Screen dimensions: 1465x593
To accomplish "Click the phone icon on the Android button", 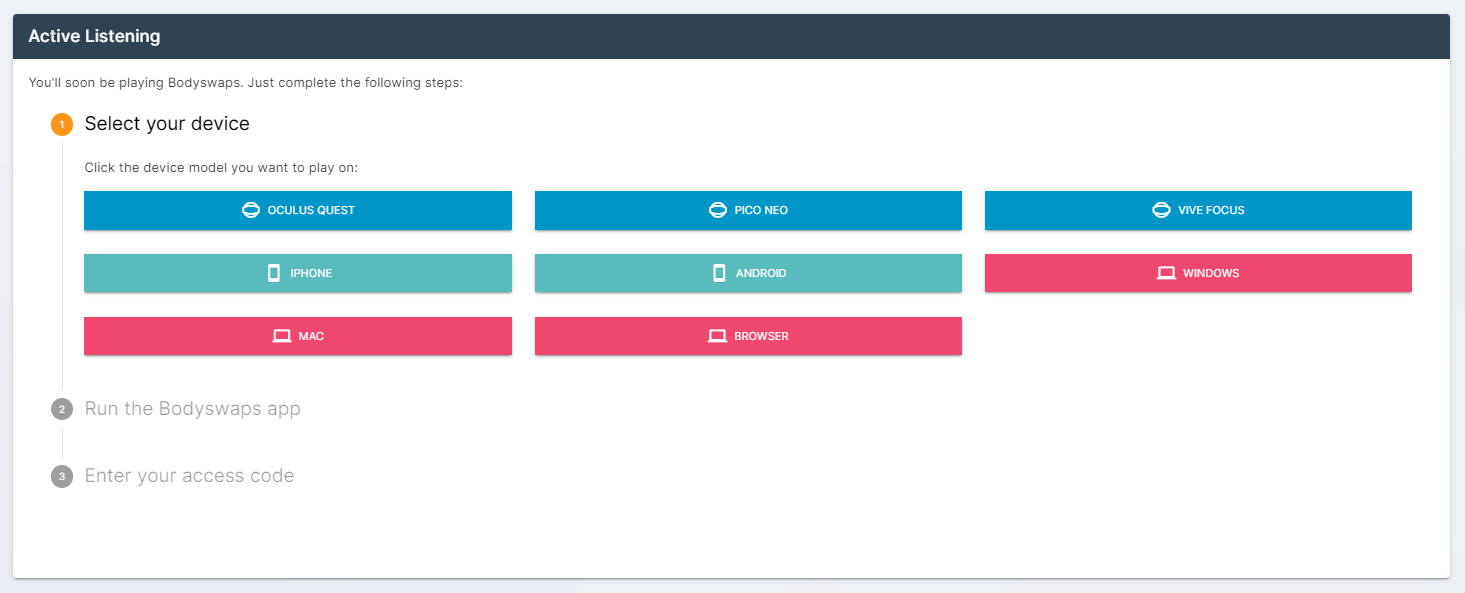I will 717,272.
